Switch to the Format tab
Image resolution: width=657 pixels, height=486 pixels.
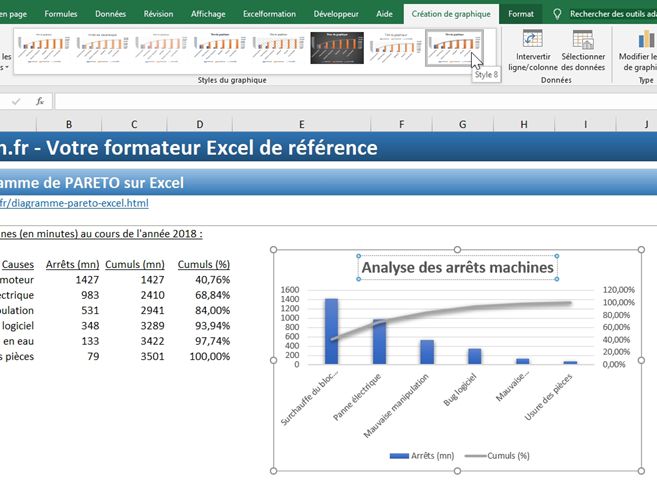tap(520, 14)
